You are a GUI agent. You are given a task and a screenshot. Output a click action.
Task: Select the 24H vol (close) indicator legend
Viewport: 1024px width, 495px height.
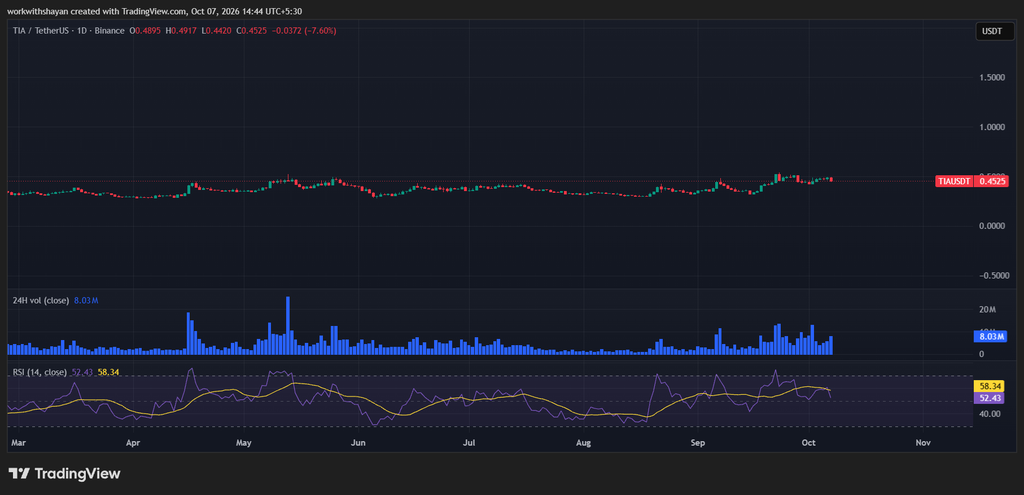[42, 300]
